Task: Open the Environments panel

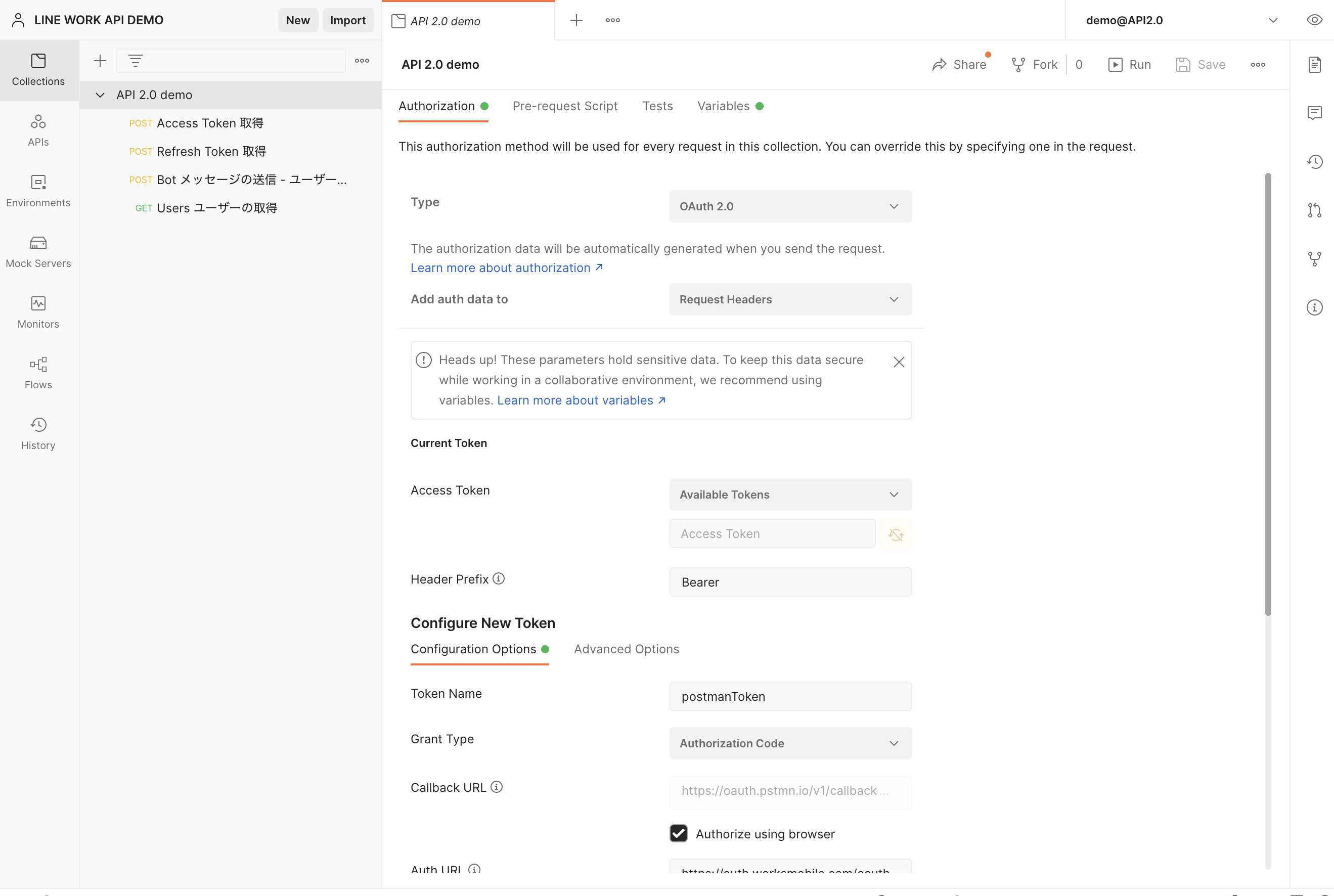Action: click(38, 191)
